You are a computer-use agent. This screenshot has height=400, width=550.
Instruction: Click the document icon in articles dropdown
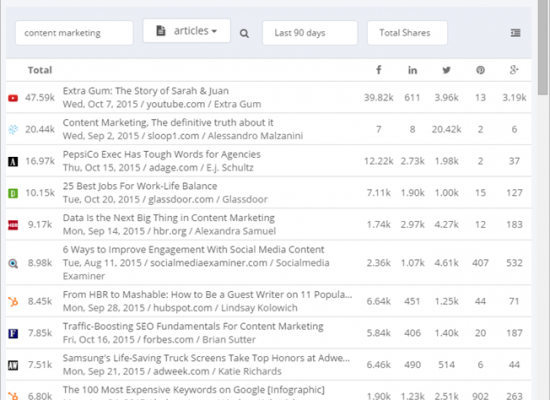coord(161,31)
